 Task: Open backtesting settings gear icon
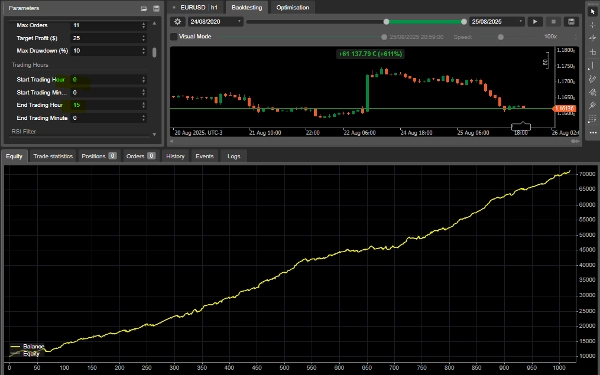click(x=178, y=22)
